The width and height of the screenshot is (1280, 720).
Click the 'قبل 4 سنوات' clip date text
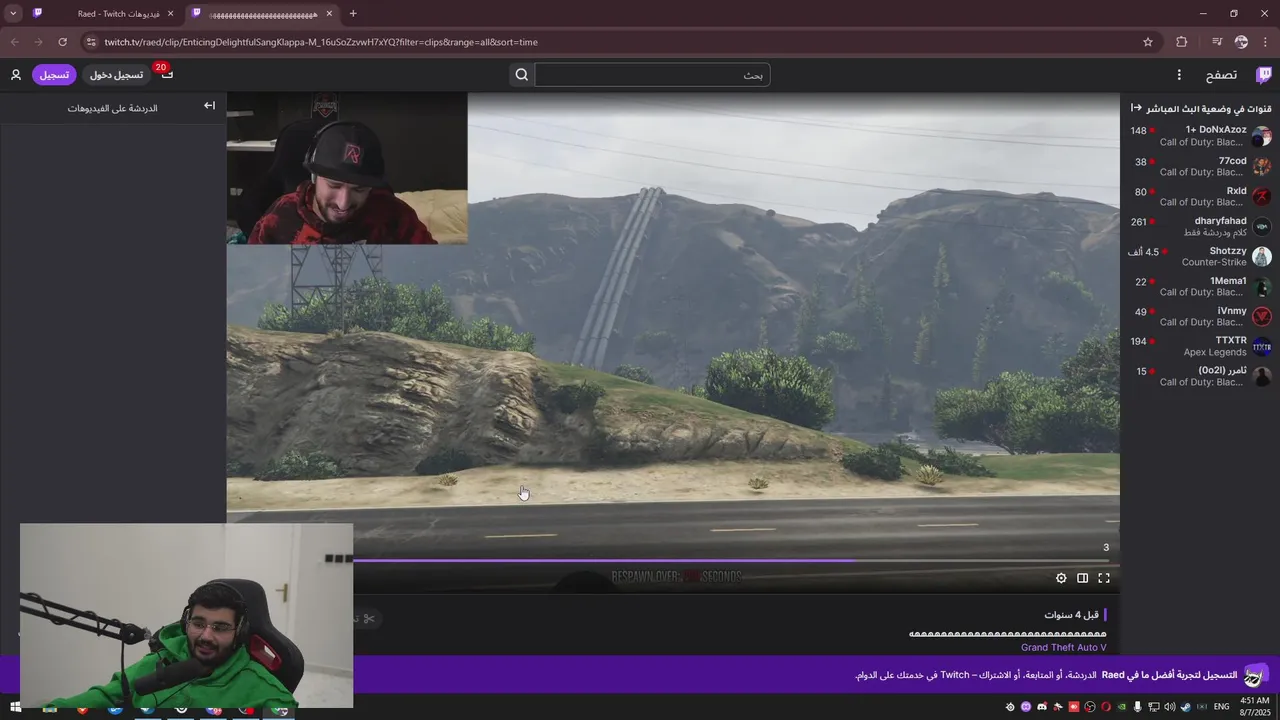pos(1072,615)
